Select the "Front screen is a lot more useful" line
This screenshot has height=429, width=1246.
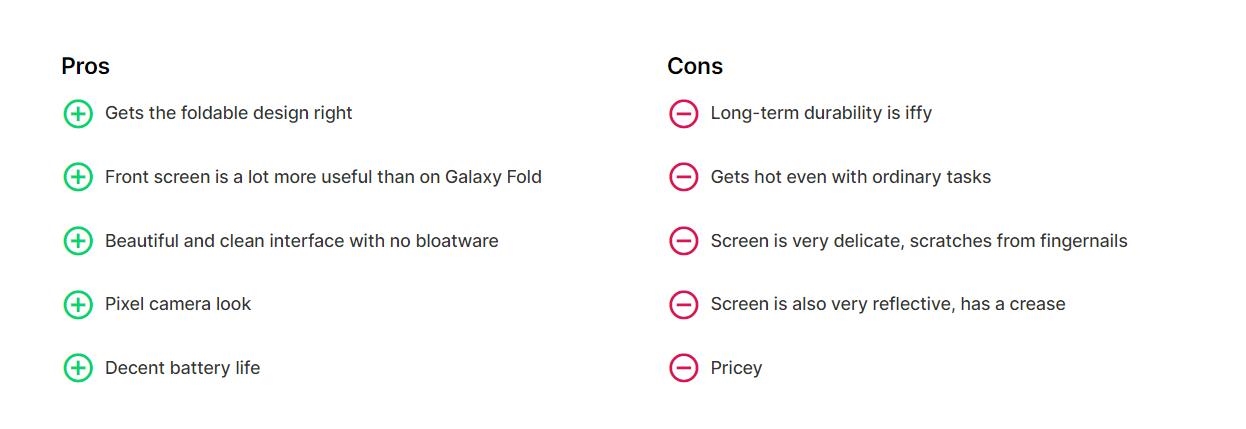323,177
